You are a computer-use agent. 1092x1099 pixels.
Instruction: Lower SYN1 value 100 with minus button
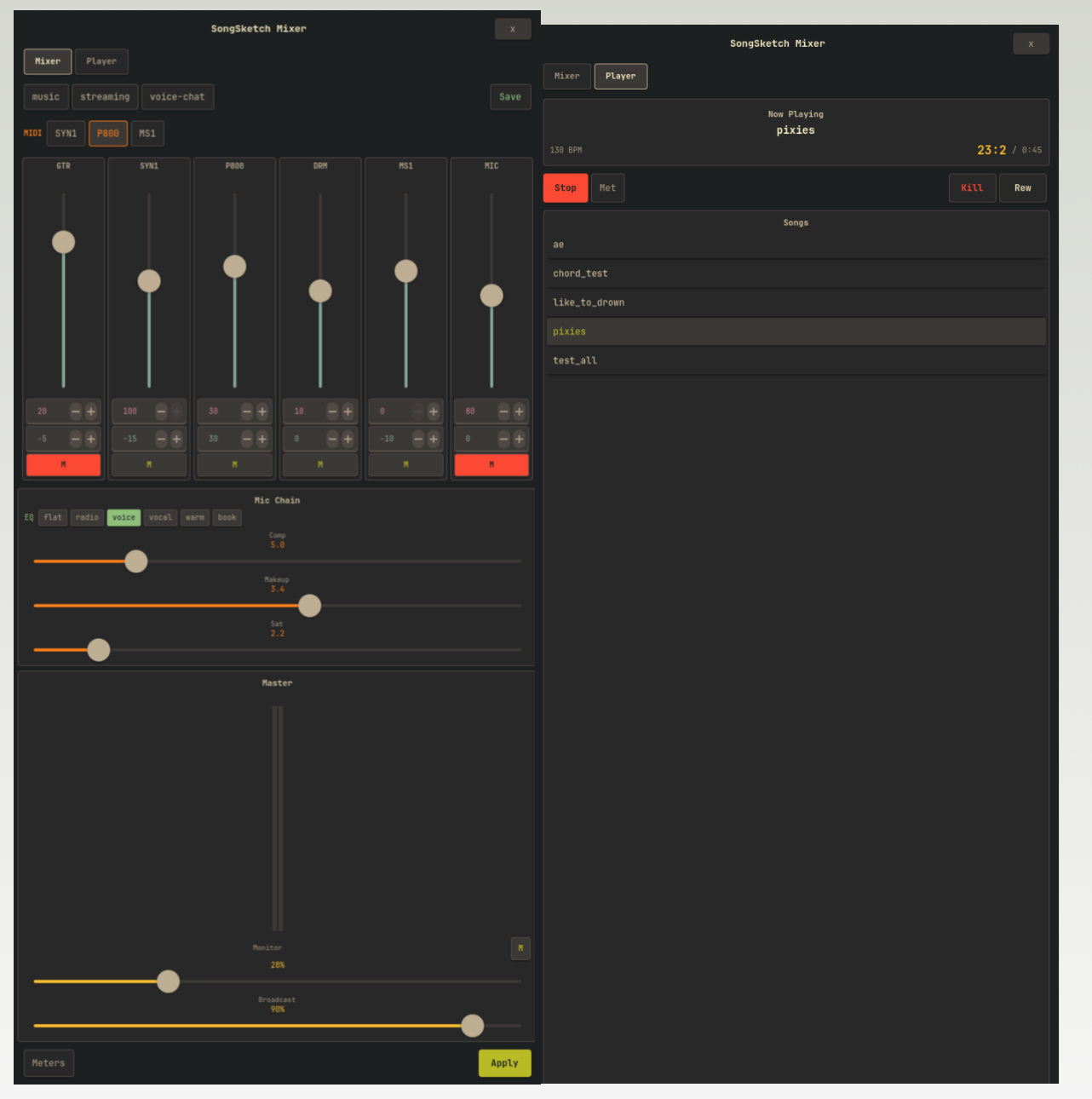(x=161, y=411)
